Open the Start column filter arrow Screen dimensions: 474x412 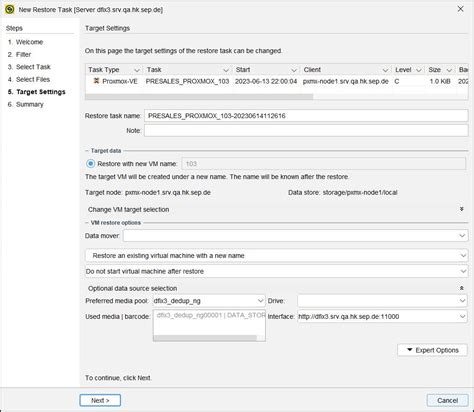[x=294, y=70]
